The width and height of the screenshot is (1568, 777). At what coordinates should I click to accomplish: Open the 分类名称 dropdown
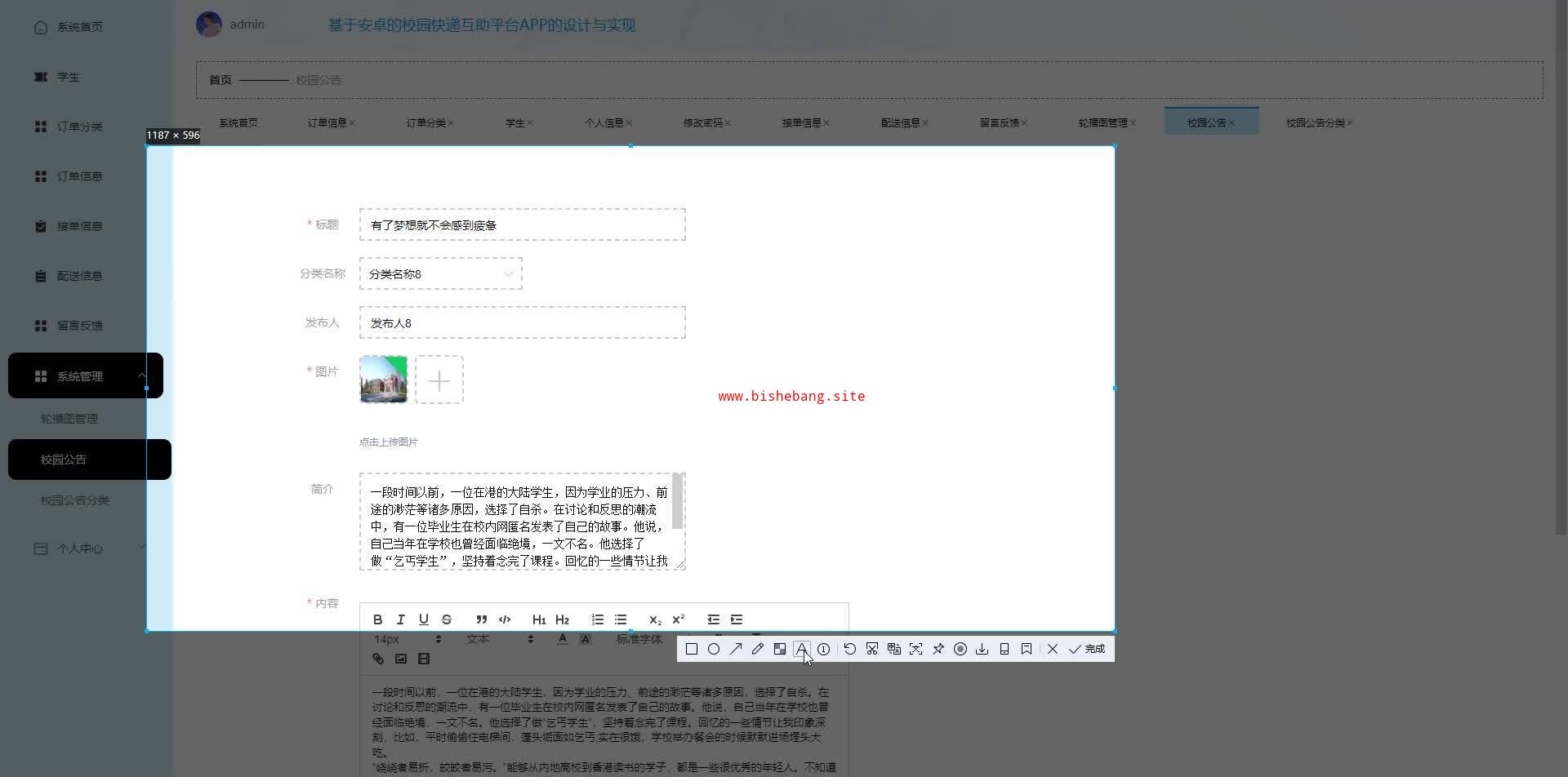click(x=441, y=274)
